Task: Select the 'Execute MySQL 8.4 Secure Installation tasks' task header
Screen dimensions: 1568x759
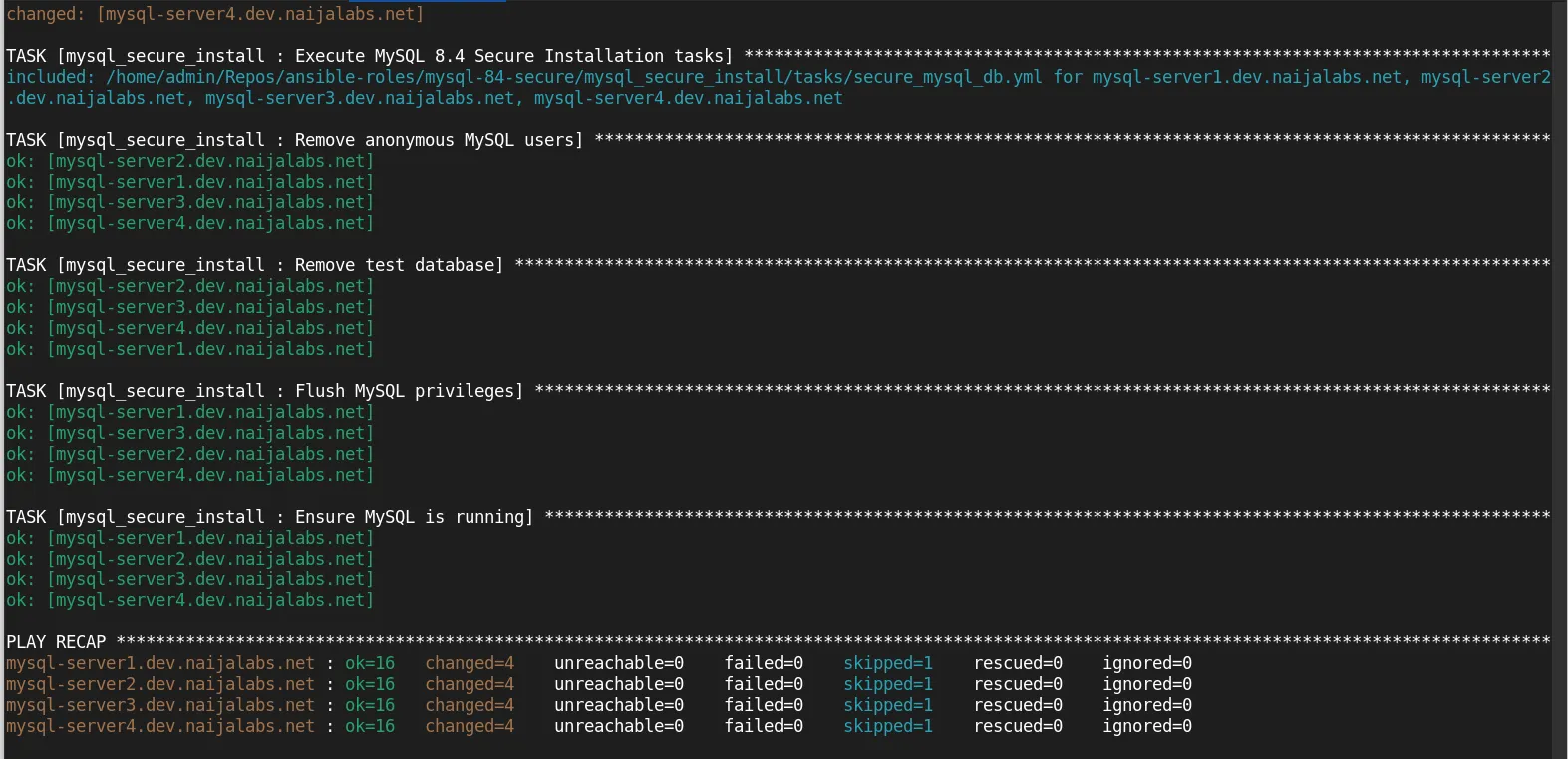Action: coord(369,56)
